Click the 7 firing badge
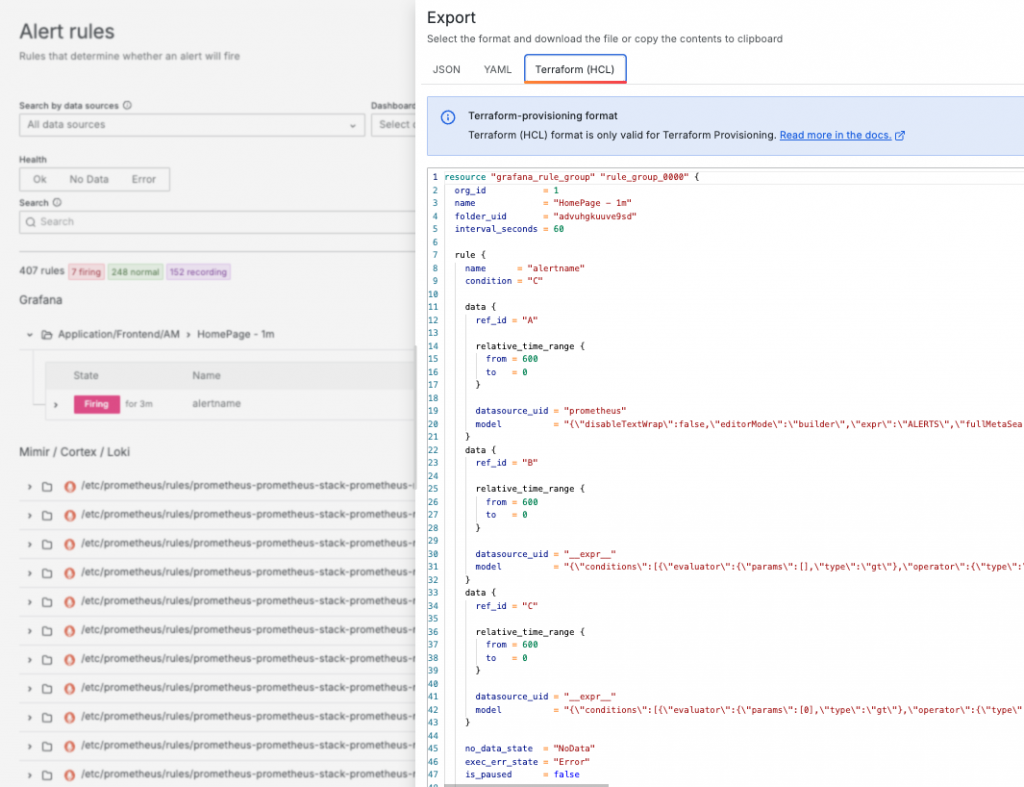 coord(86,272)
